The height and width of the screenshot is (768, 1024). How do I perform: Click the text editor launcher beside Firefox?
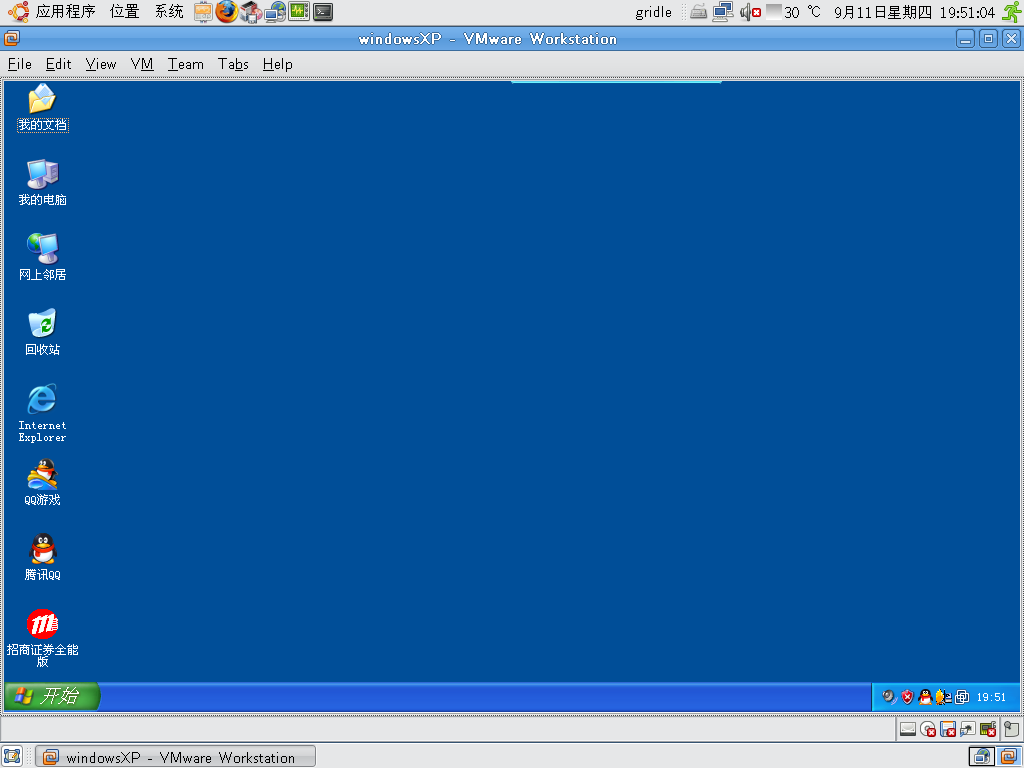203,12
